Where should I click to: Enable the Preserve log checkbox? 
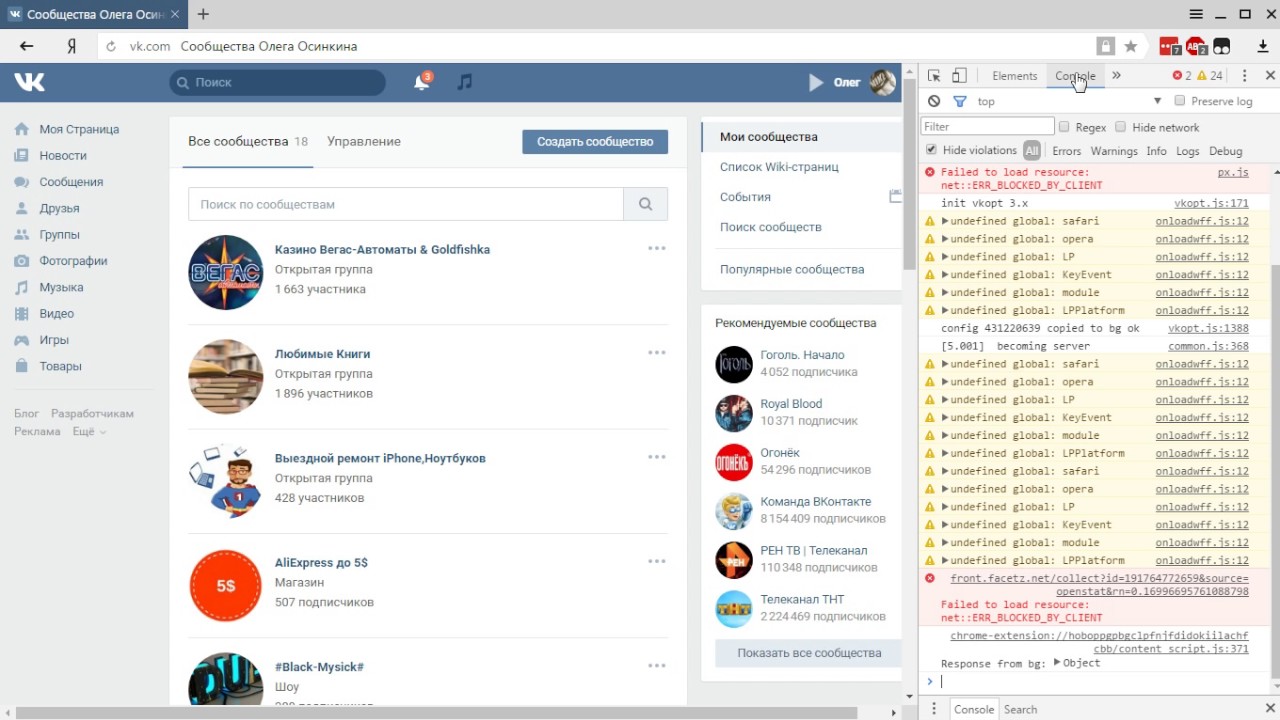tap(1180, 101)
